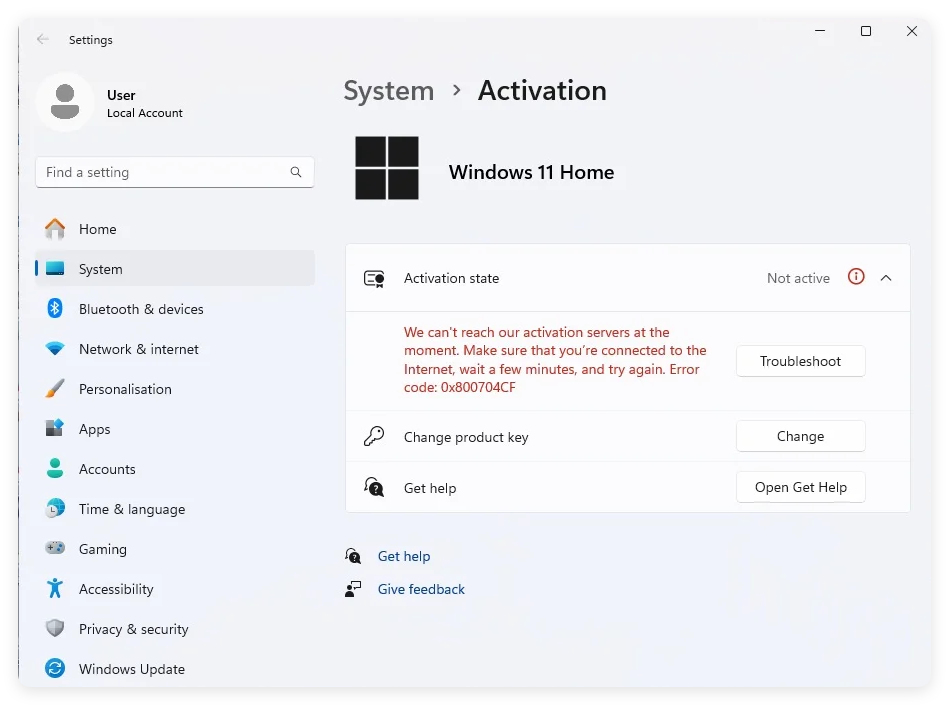Collapse the Activation state section chevron
This screenshot has width=949, height=705.
pyautogui.click(x=886, y=278)
